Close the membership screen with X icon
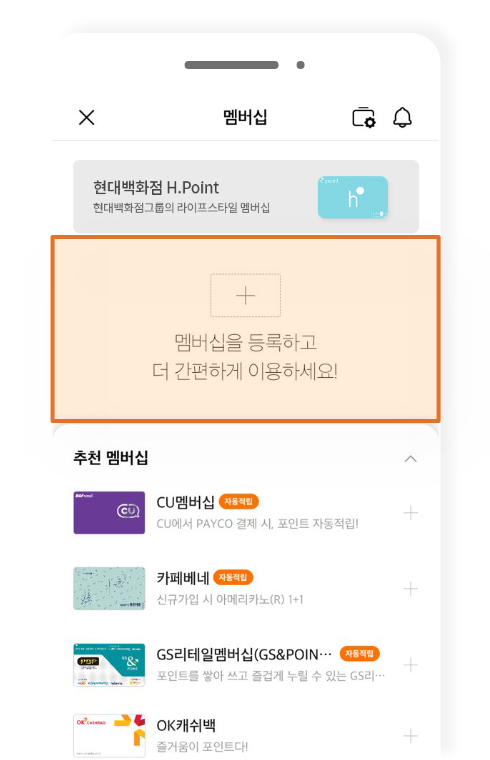The image size is (490, 760). tap(86, 117)
